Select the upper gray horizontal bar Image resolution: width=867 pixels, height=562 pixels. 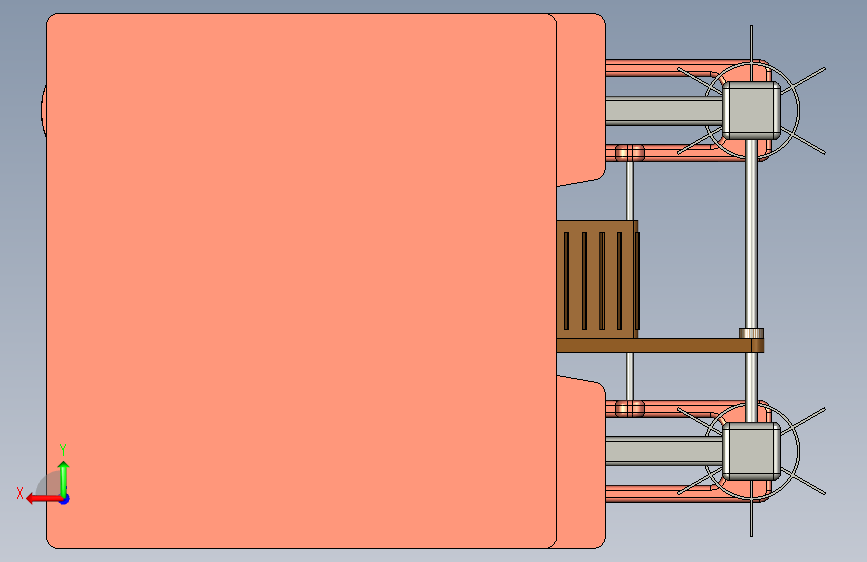coord(664,111)
